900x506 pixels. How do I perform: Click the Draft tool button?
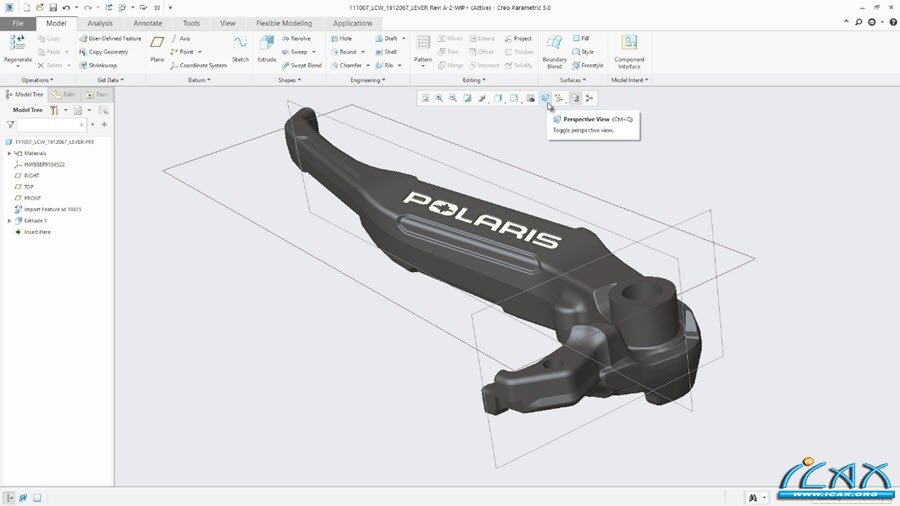(x=386, y=38)
